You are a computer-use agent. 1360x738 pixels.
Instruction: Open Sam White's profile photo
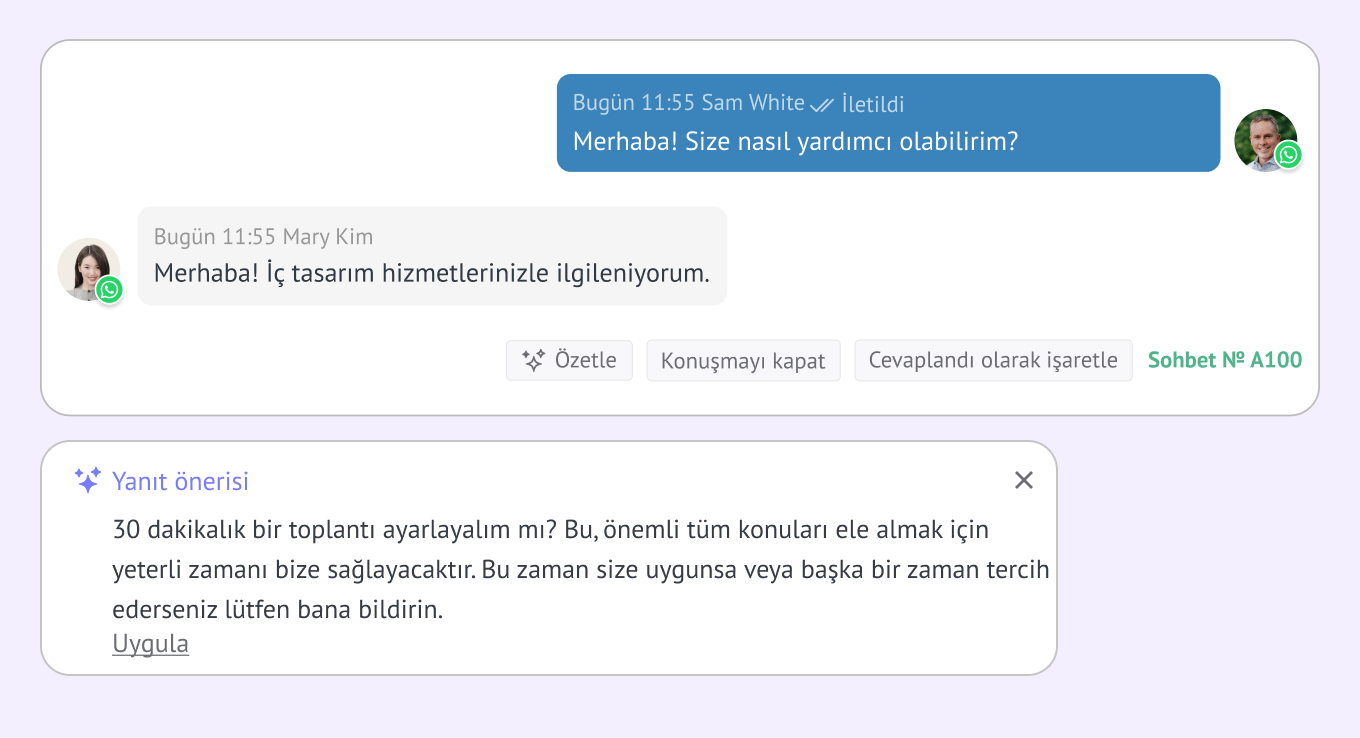(x=1265, y=140)
